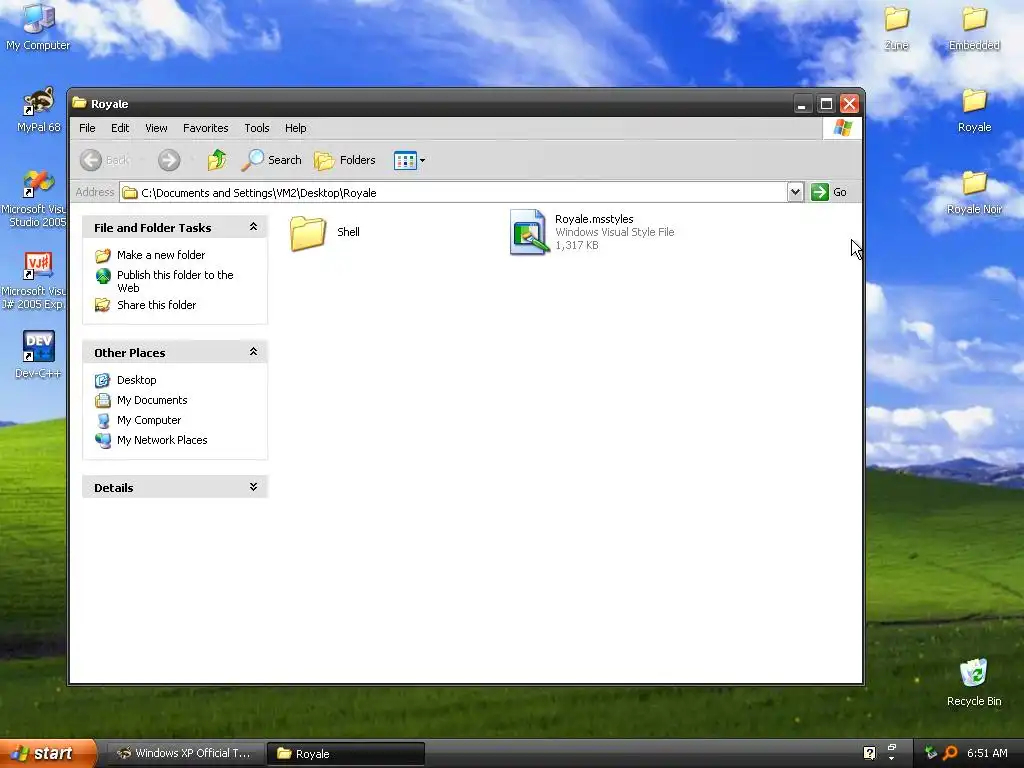Click inside the address path field
Image resolution: width=1024 pixels, height=768 pixels.
(453, 193)
